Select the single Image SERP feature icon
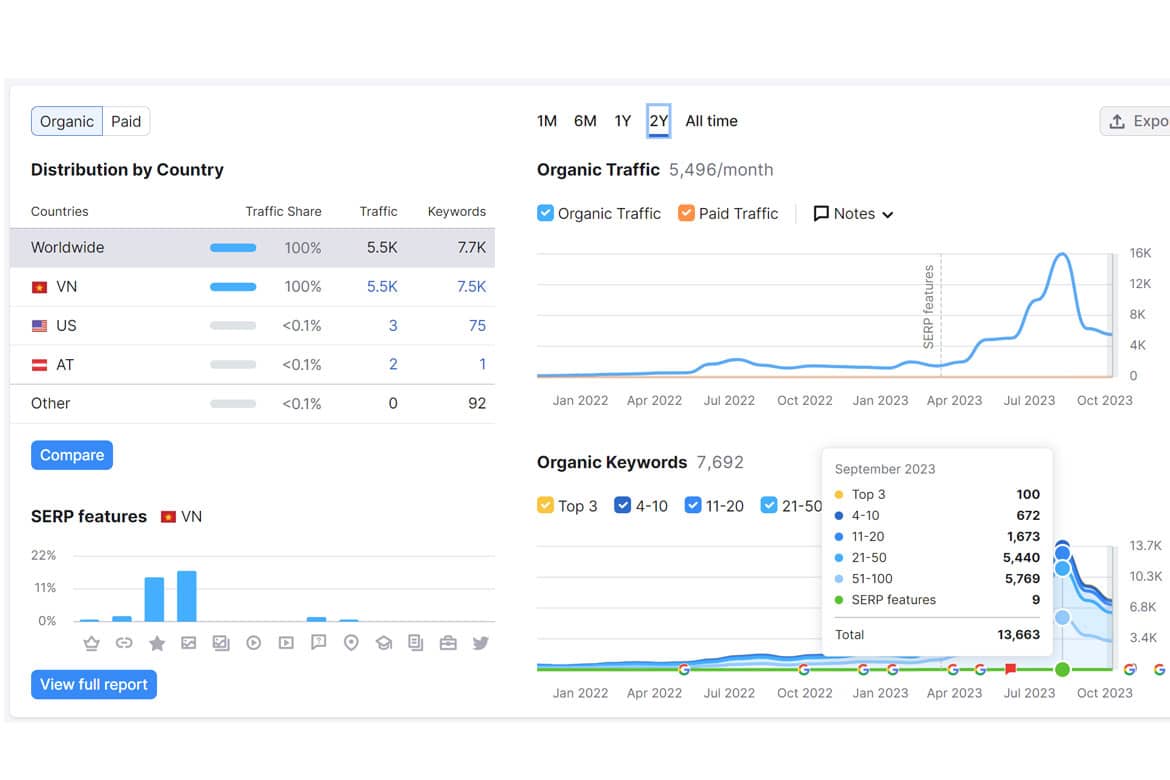 189,643
